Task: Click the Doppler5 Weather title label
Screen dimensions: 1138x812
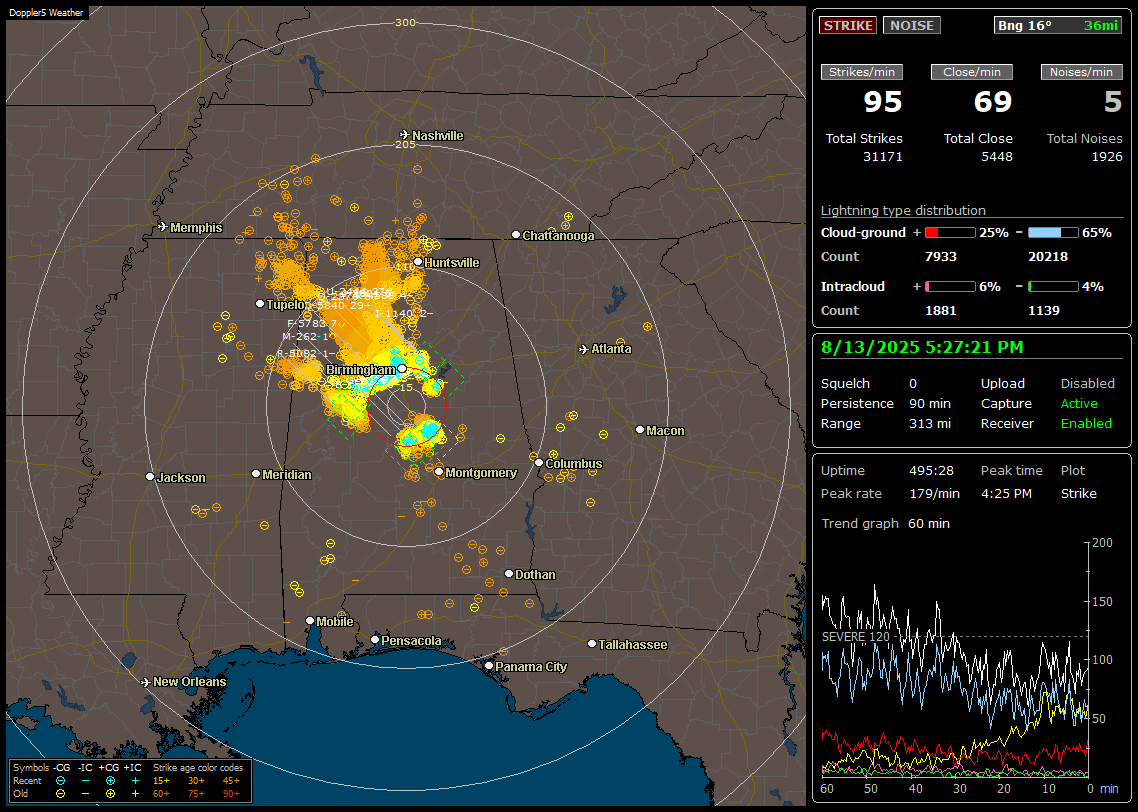Action: tap(46, 12)
